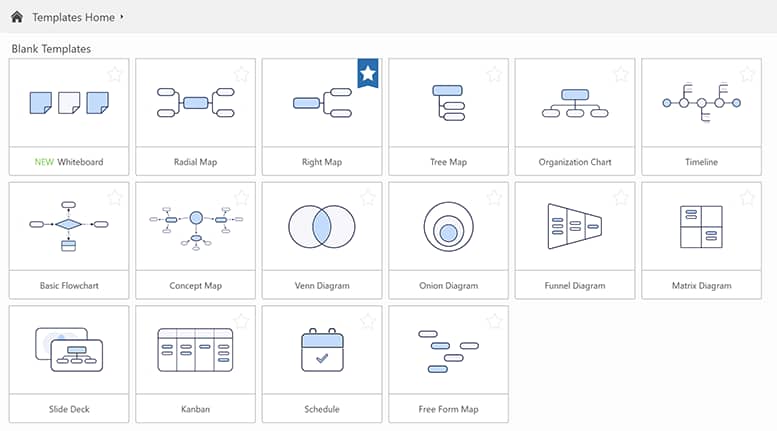Expand the Templates Home breadcrumb arrow
The image size is (777, 431).
(x=122, y=17)
